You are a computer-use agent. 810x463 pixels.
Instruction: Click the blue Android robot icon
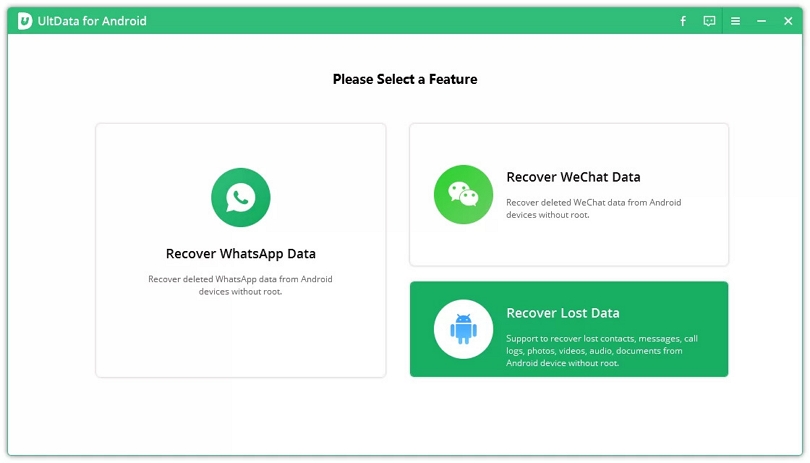(463, 329)
